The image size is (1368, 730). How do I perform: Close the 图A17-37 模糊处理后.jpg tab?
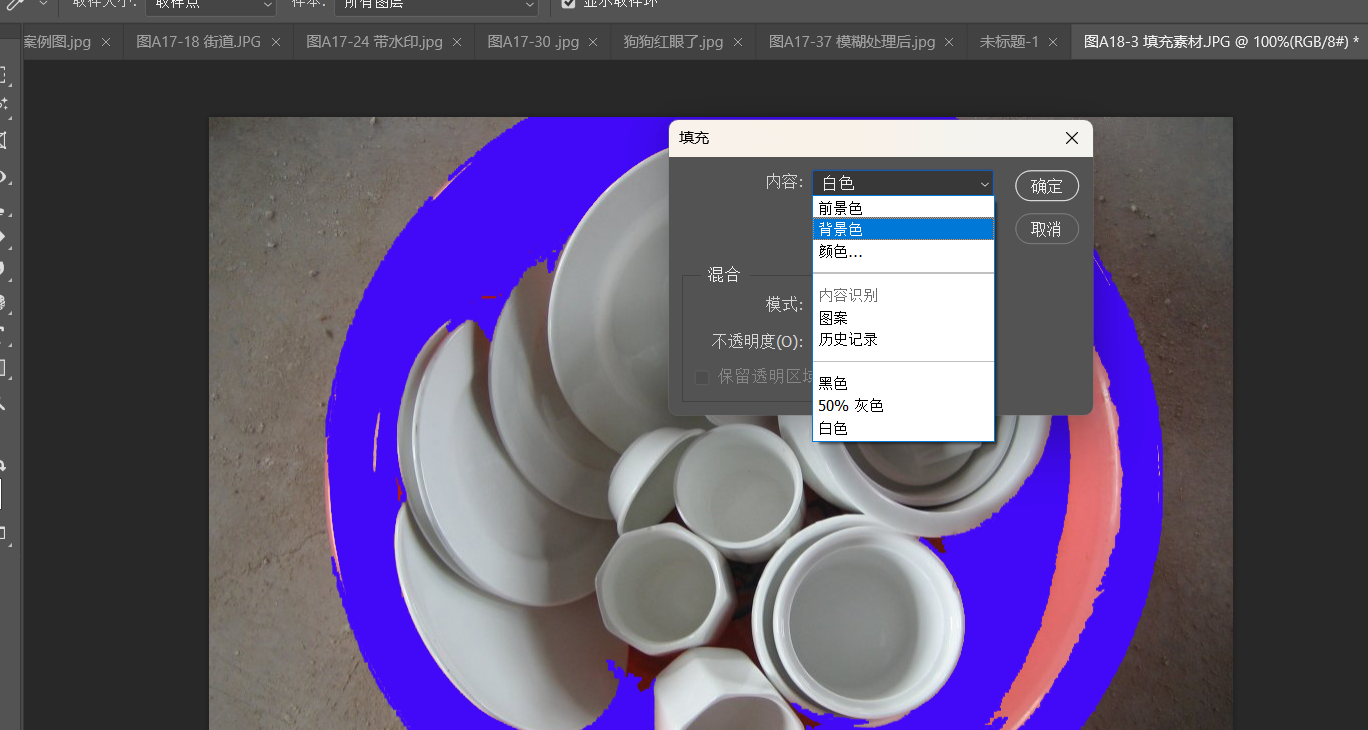pyautogui.click(x=949, y=42)
